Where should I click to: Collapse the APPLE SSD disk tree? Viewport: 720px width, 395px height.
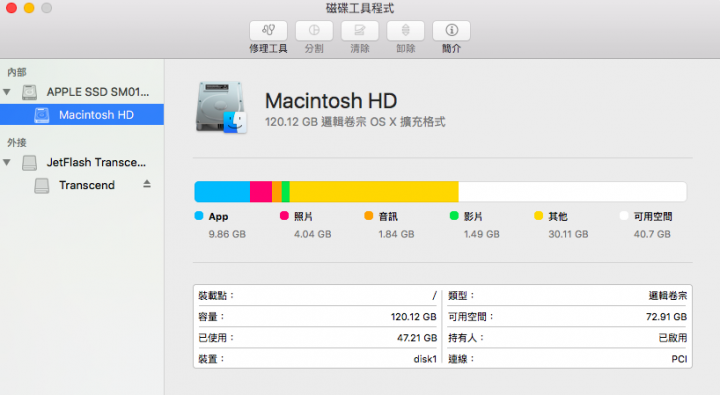(7, 92)
